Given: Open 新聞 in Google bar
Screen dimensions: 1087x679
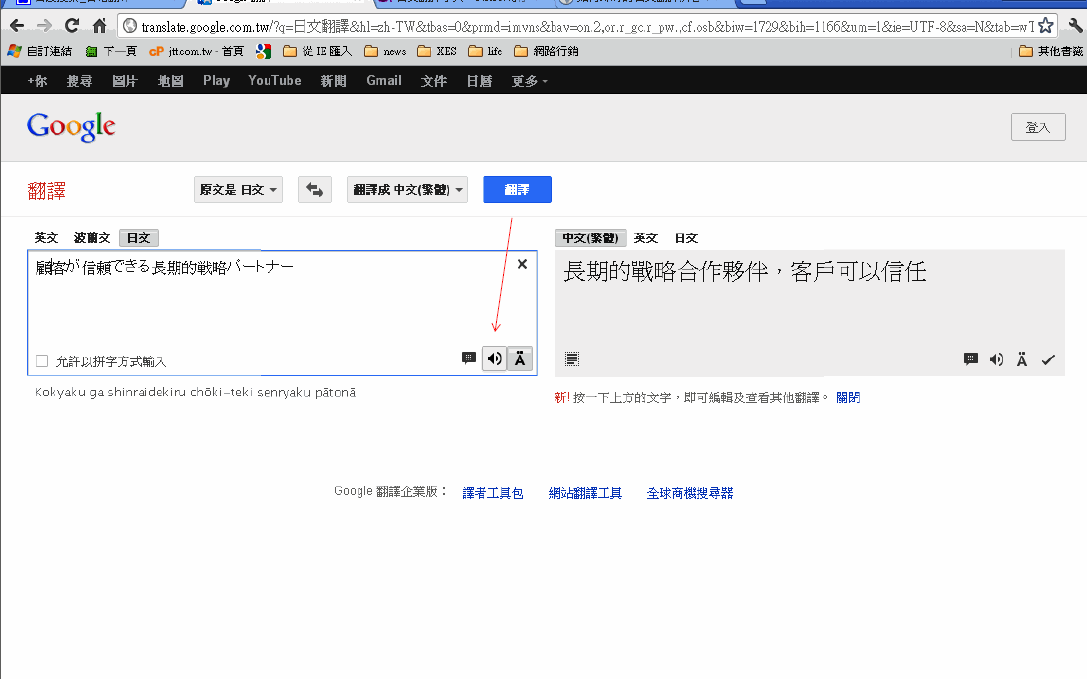Looking at the screenshot, I should 333,81.
